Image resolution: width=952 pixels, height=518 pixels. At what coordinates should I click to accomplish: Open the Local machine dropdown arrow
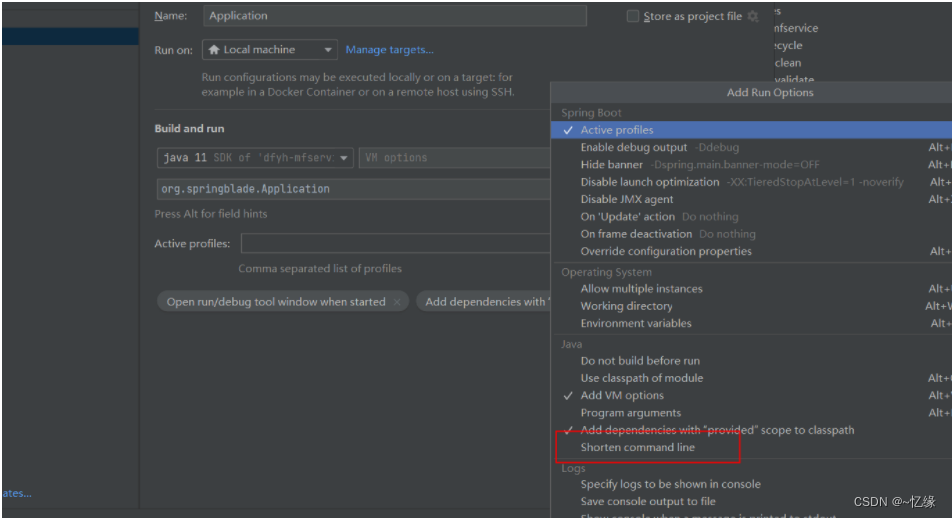coord(329,50)
